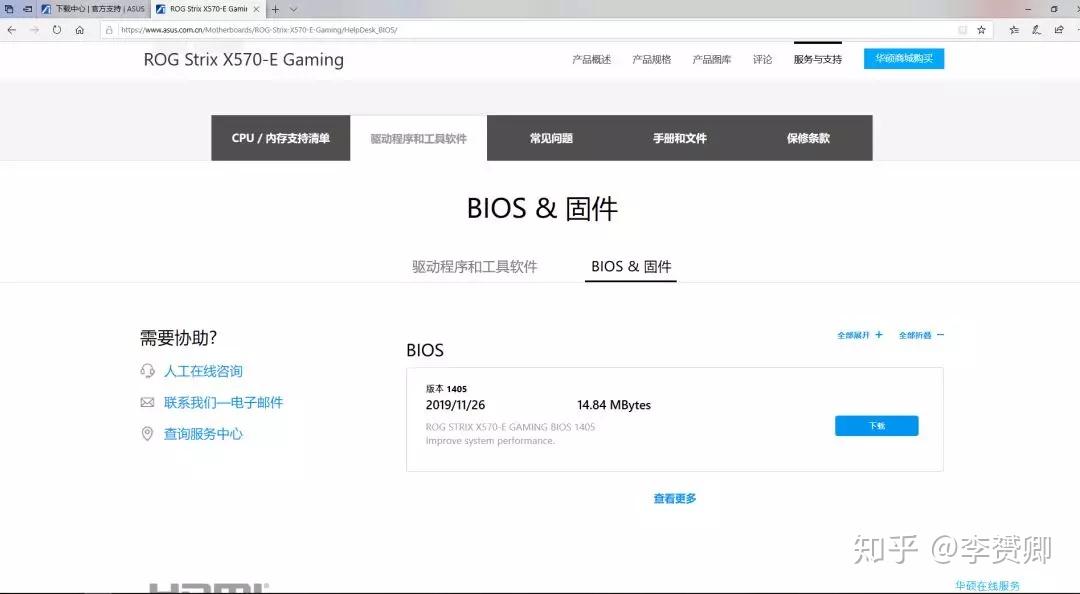The height and width of the screenshot is (594, 1080).
Task: Open the favorites hub list icon
Action: coord(1014,30)
